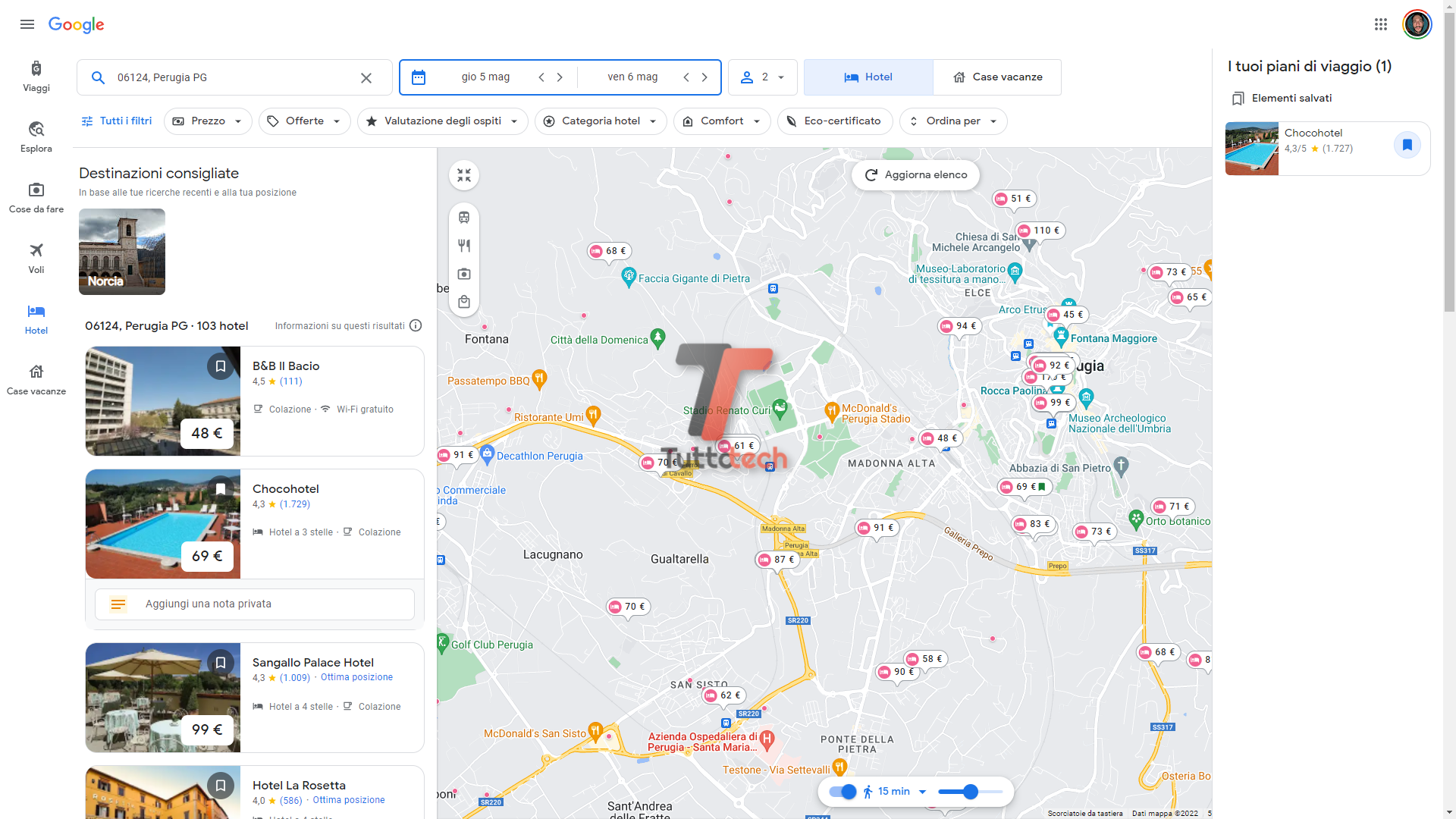
Task: Switch to Case vacanze tab
Action: 997,77
